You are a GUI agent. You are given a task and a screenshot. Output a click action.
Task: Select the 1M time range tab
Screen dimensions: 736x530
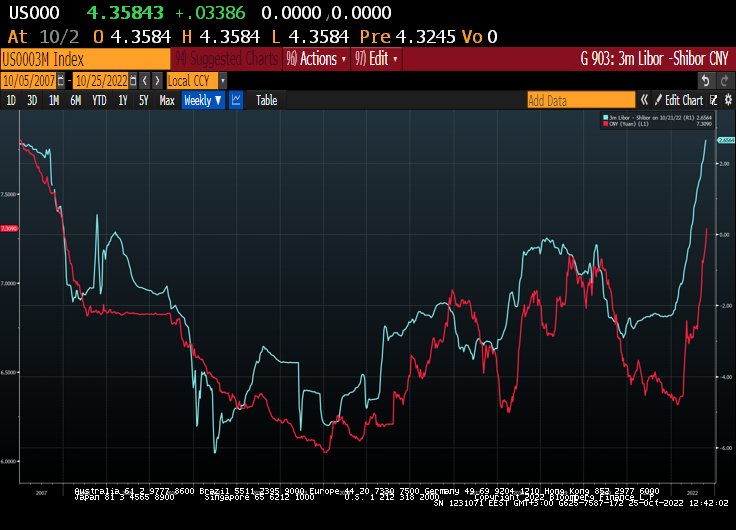click(54, 100)
